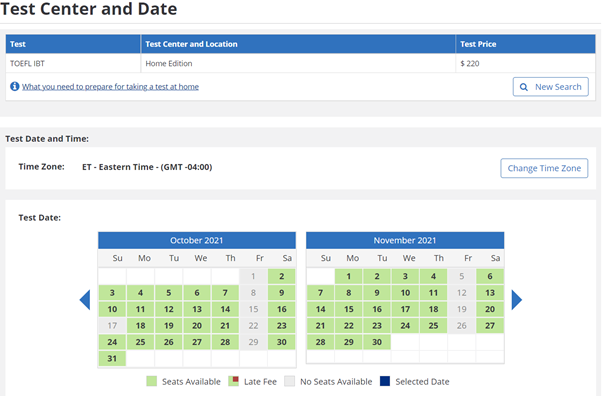Choose October 31 as test date
The height and width of the screenshot is (396, 602).
point(112,359)
